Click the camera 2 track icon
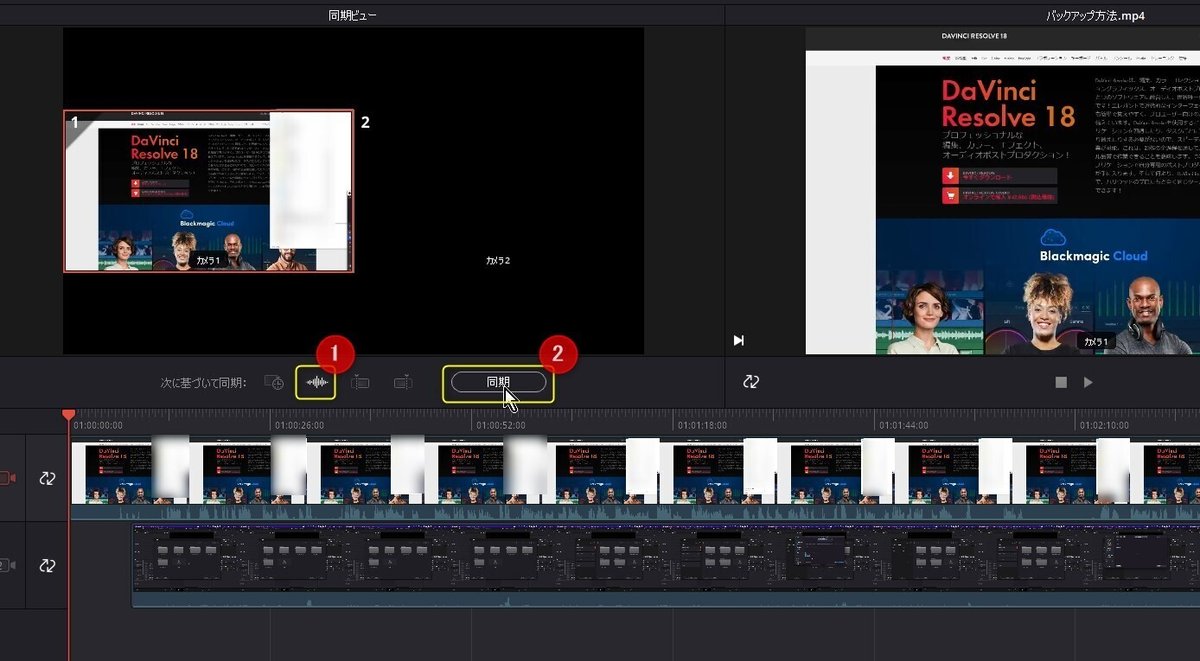Screen dimensions: 1200x661 pos(8,565)
